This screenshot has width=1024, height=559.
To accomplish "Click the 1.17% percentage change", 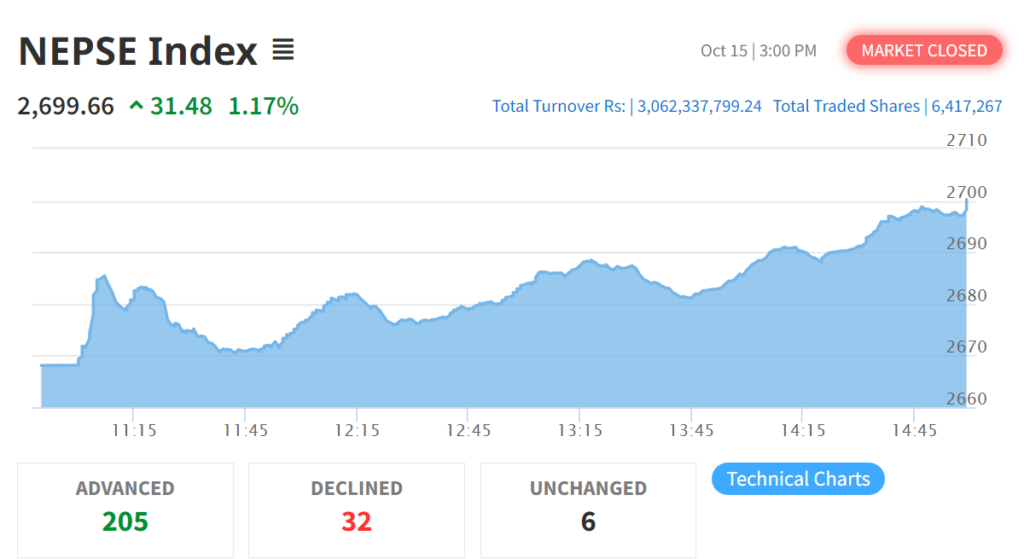I will [263, 106].
